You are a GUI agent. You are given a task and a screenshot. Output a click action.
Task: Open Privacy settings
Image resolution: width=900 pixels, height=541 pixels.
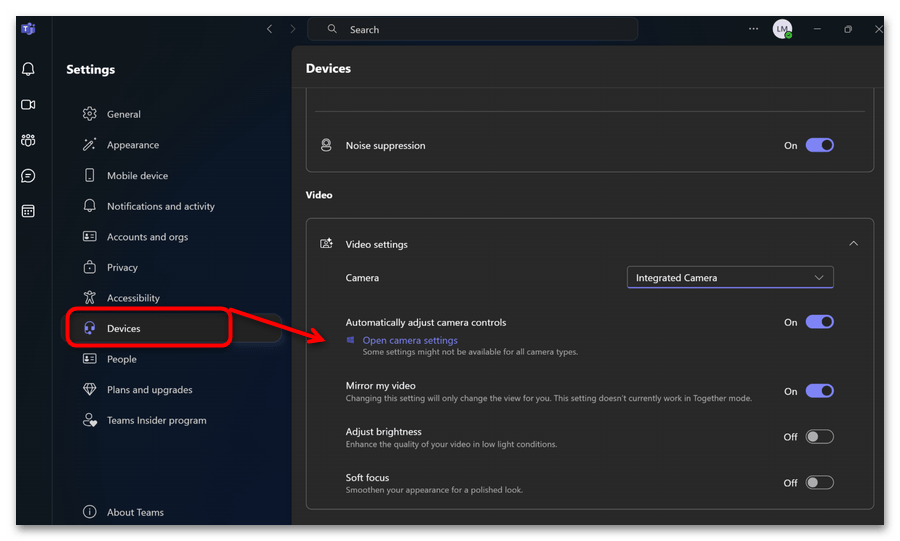coord(122,267)
